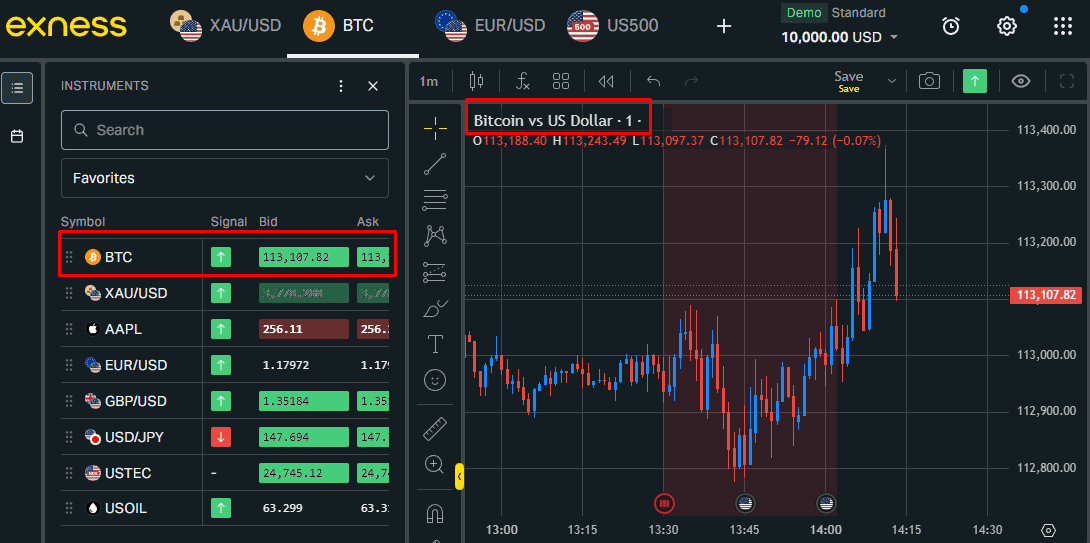Click the USTEC bid price 24,745.12
This screenshot has height=543, width=1090.
click(x=304, y=473)
